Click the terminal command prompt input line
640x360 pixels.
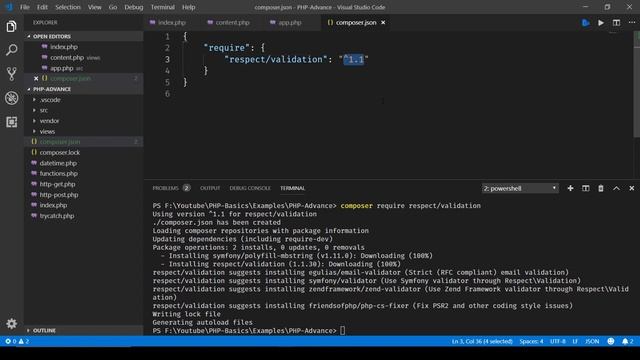tap(249, 331)
